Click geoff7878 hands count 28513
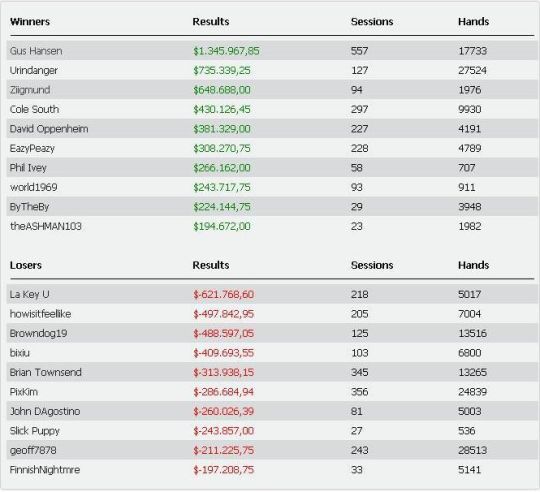540x492 pixels. (472, 450)
